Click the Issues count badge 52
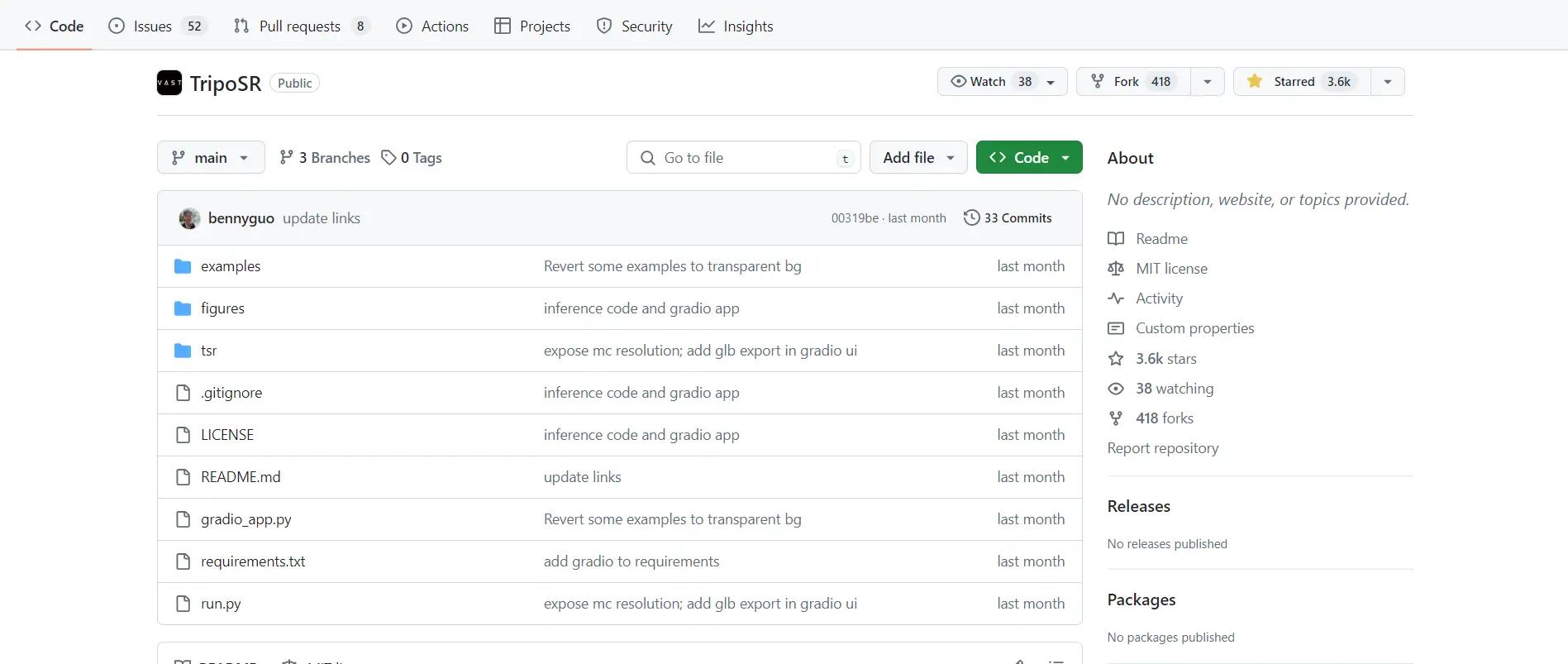Screen dimensions: 1568x664 click(x=194, y=26)
